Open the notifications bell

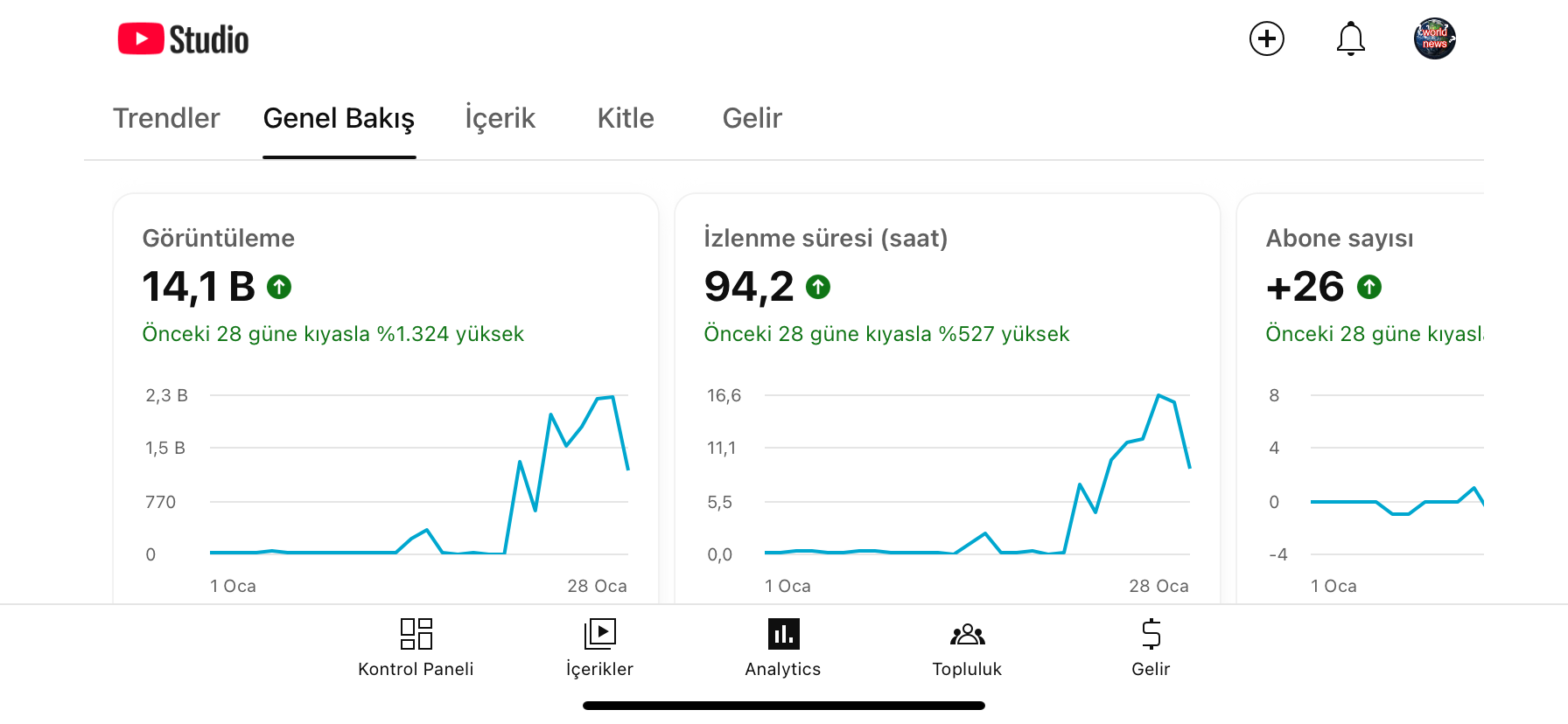1350,38
